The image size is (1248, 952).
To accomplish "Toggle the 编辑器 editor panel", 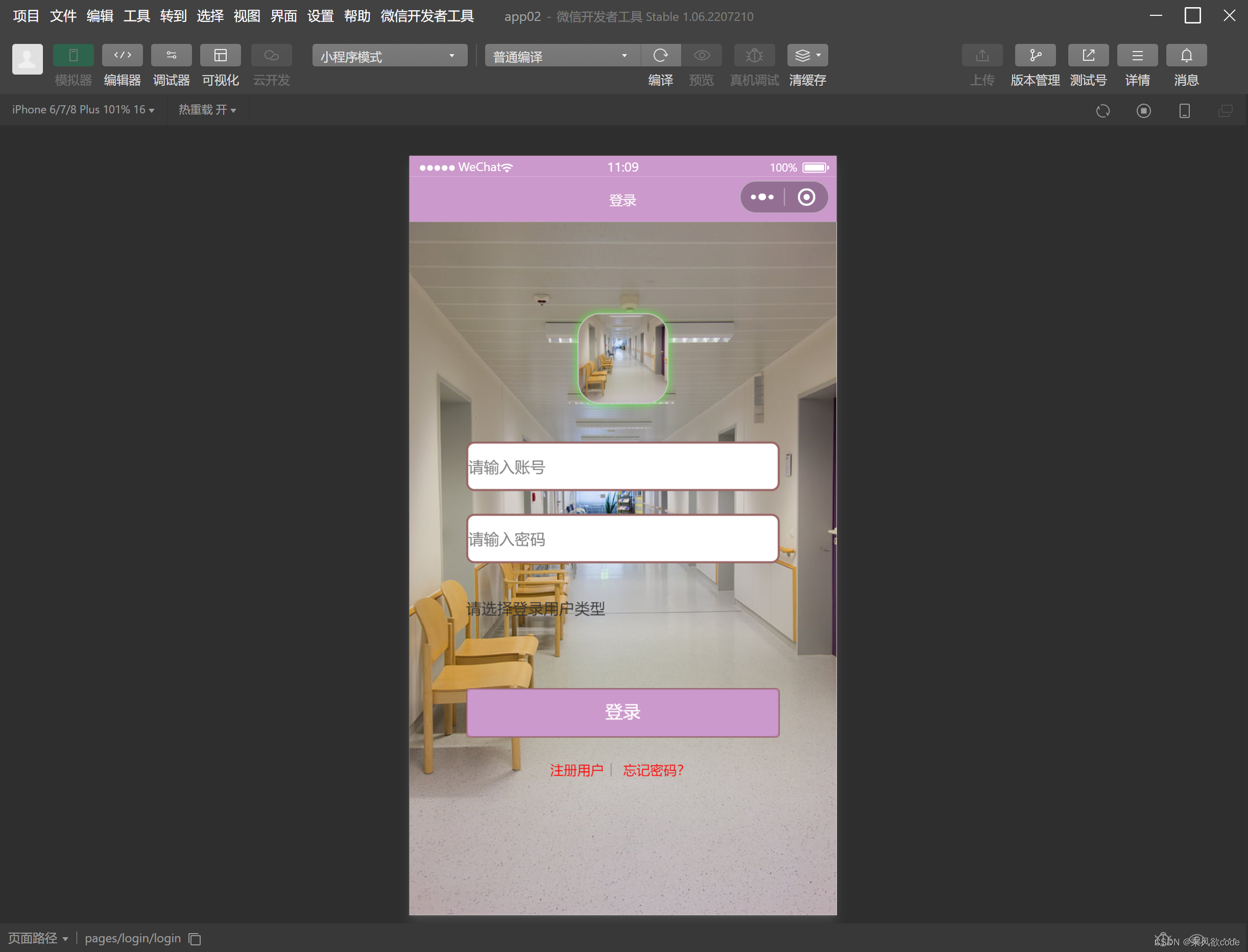I will [x=123, y=56].
